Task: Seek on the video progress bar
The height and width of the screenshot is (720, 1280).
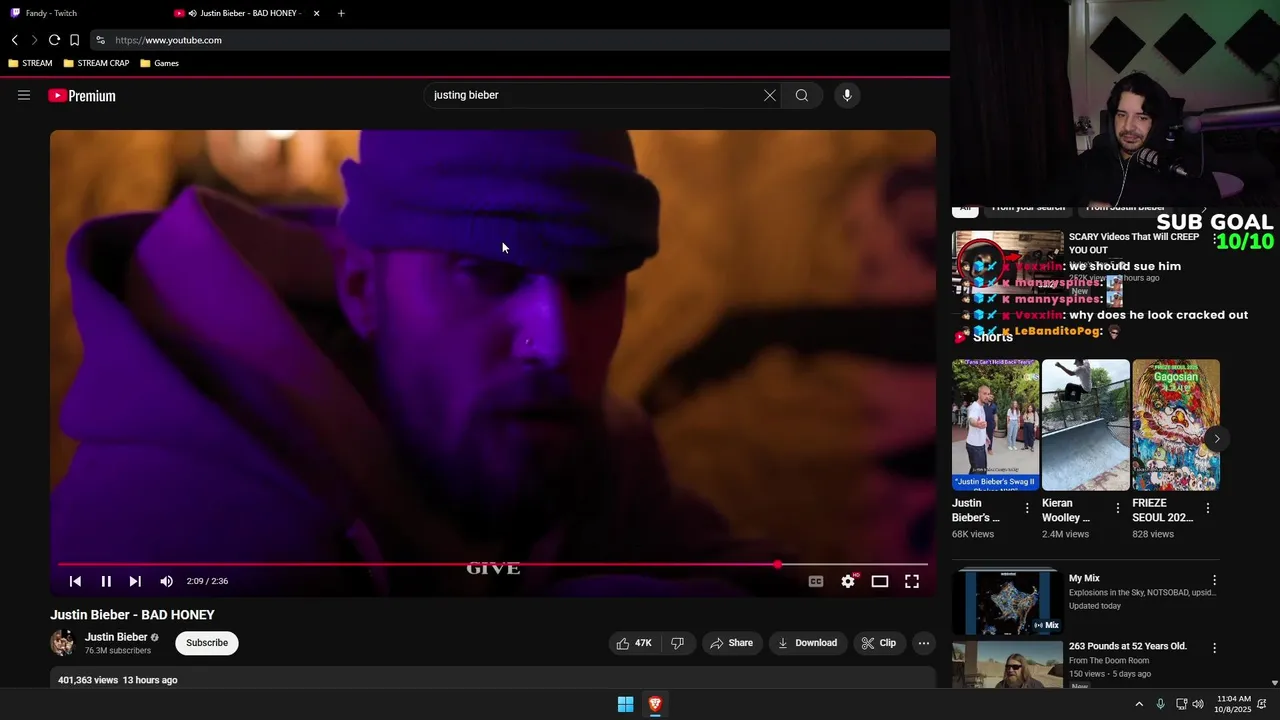Action: [x=493, y=565]
